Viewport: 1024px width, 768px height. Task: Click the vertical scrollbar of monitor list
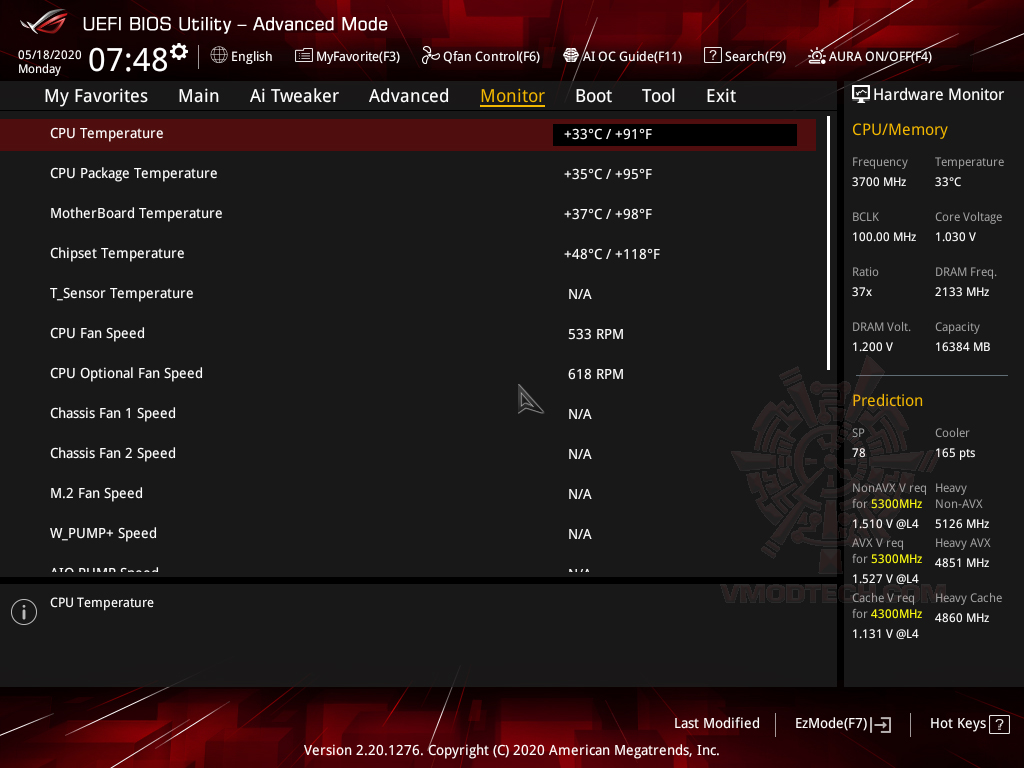(828, 243)
